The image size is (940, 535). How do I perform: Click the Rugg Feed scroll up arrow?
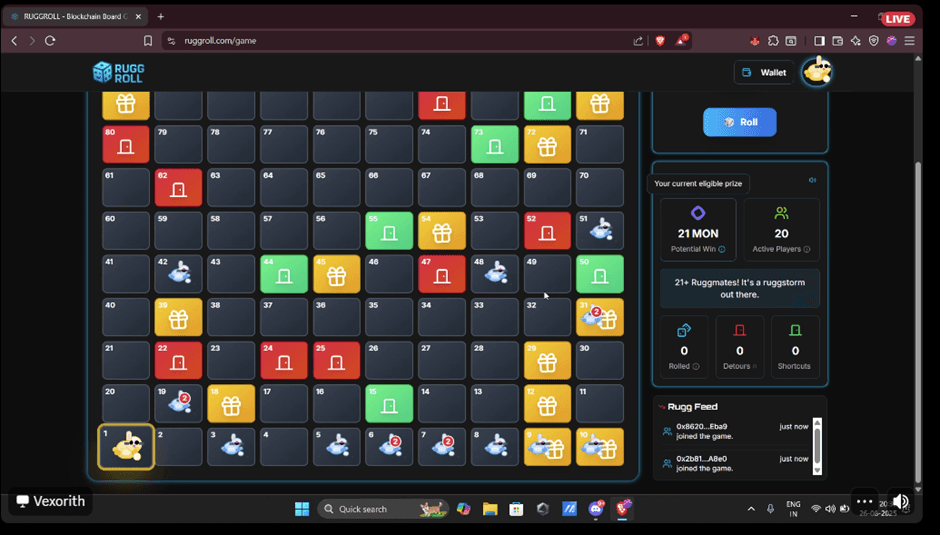817,423
